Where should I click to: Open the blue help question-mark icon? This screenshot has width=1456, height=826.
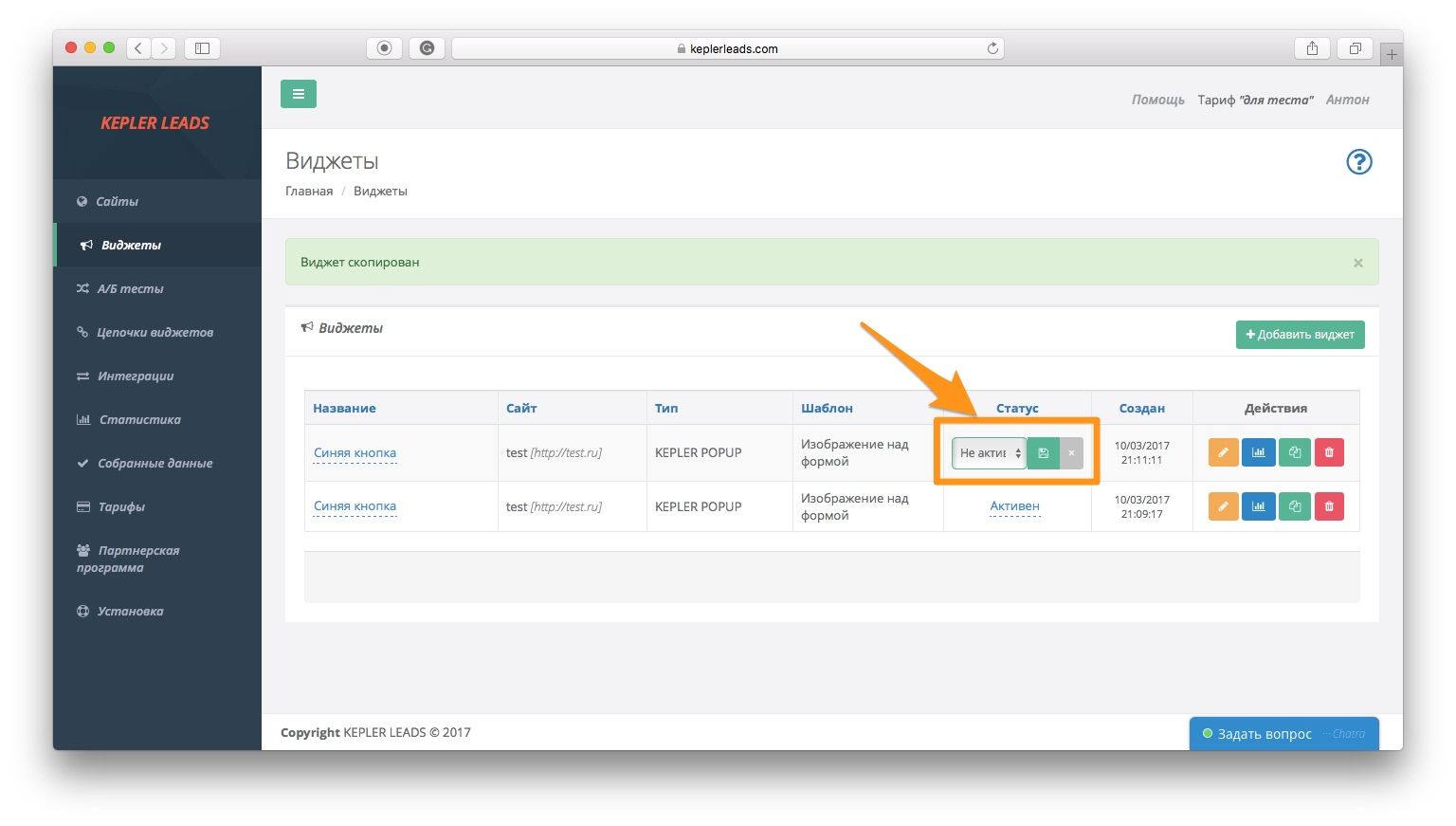tap(1359, 162)
